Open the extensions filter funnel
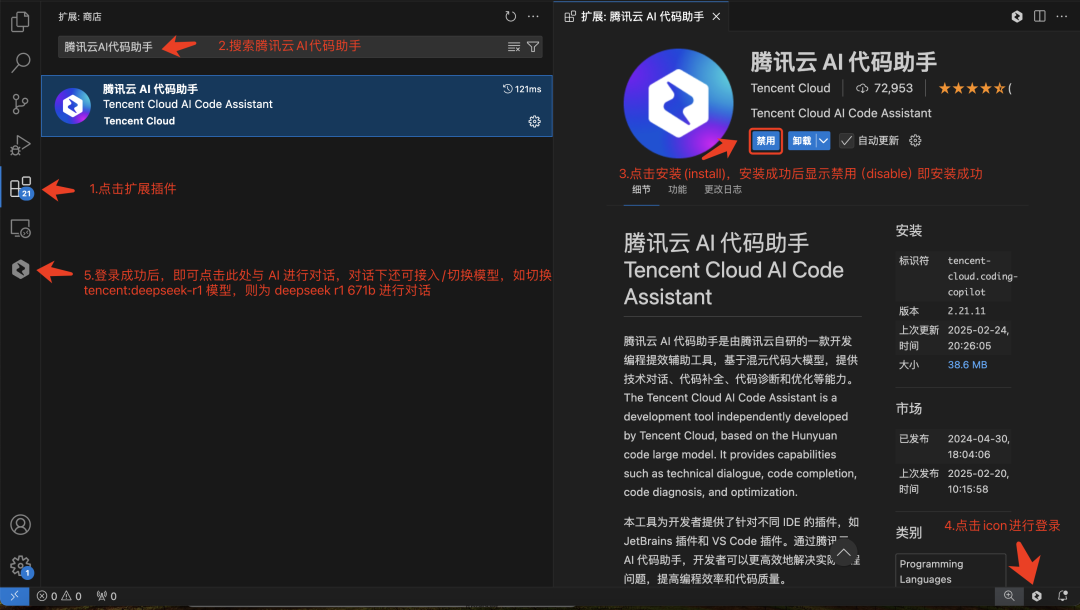 [x=533, y=47]
